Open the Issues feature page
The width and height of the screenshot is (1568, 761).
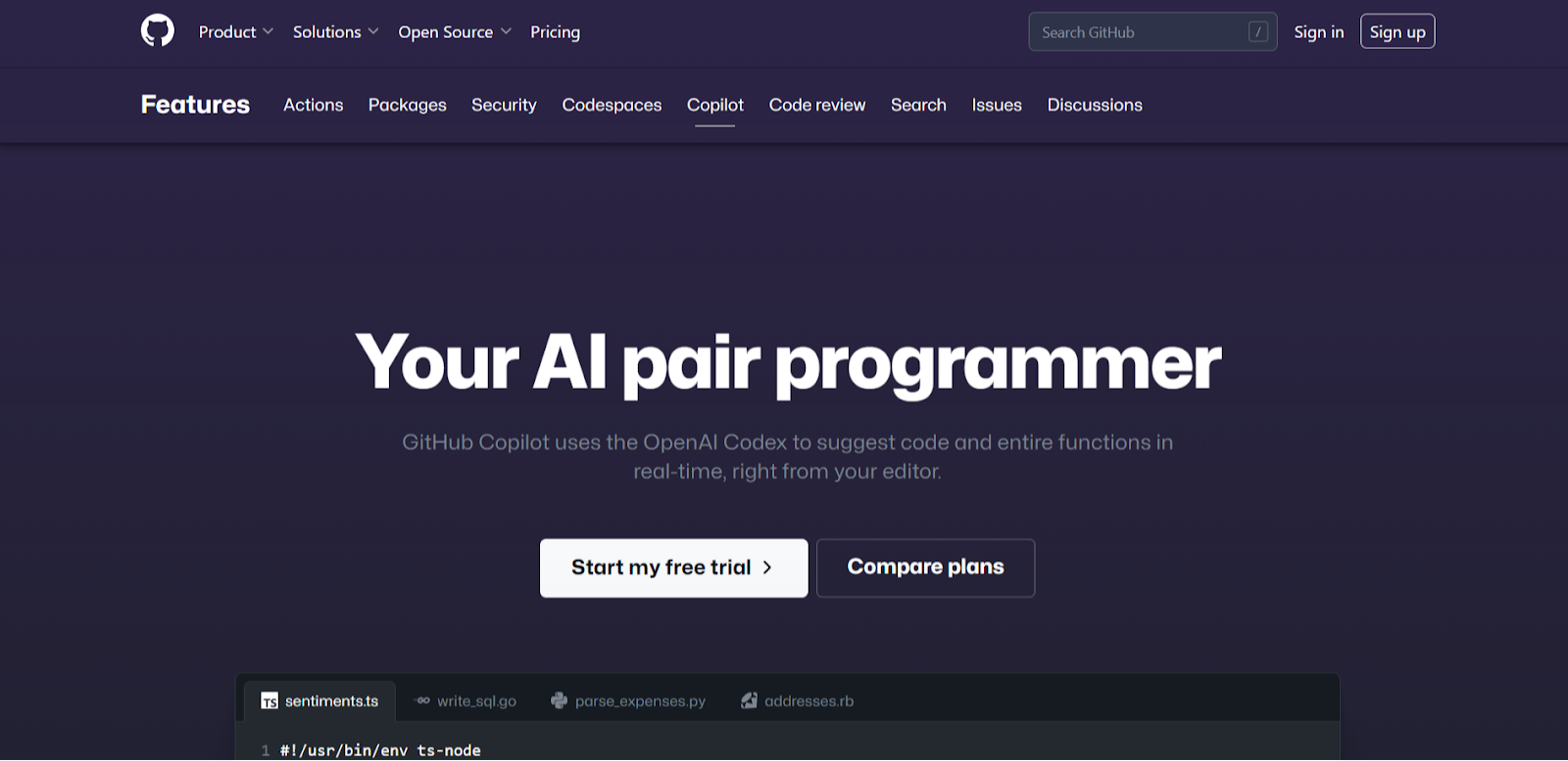(x=997, y=105)
